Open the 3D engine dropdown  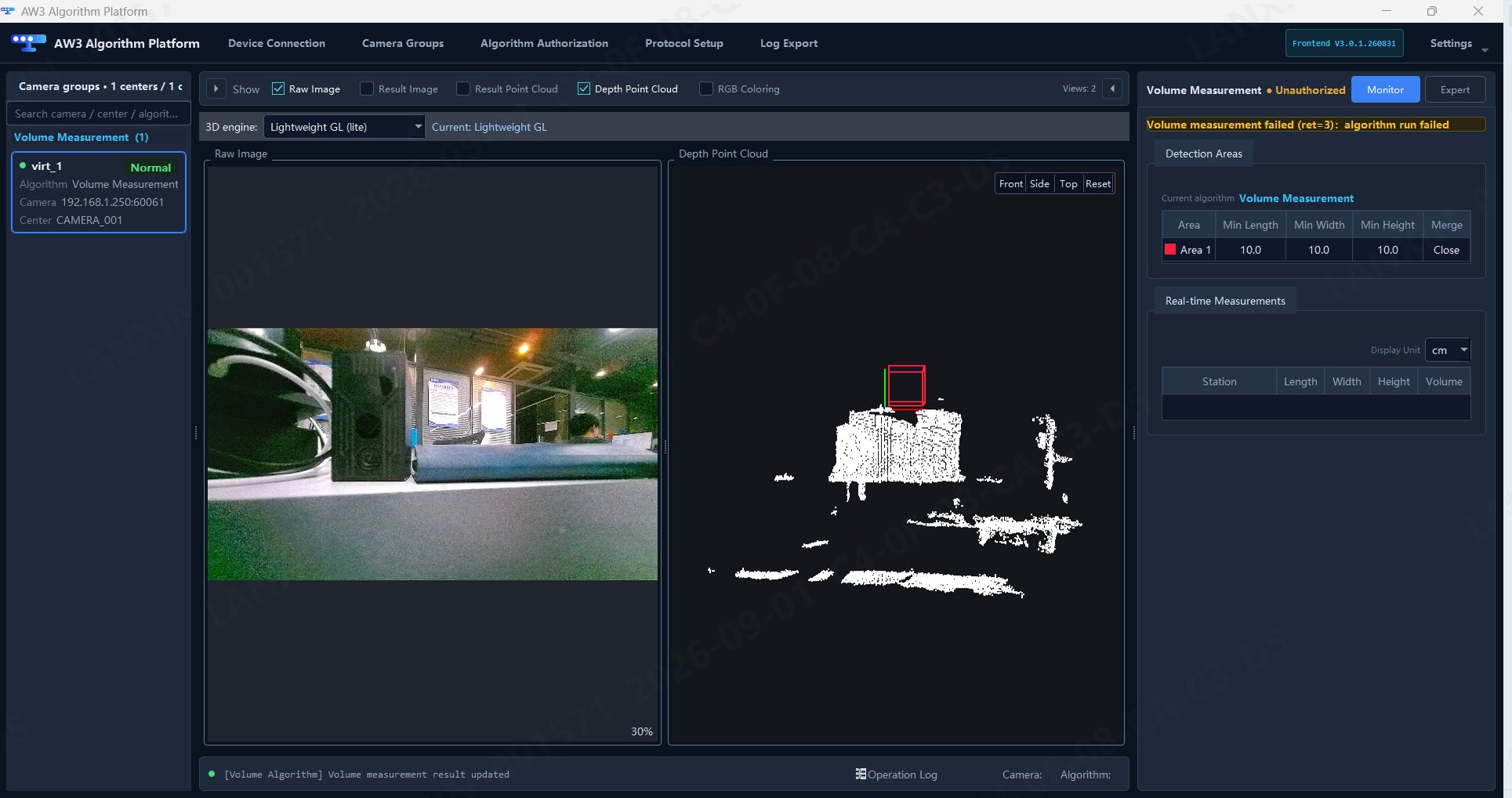pos(344,126)
